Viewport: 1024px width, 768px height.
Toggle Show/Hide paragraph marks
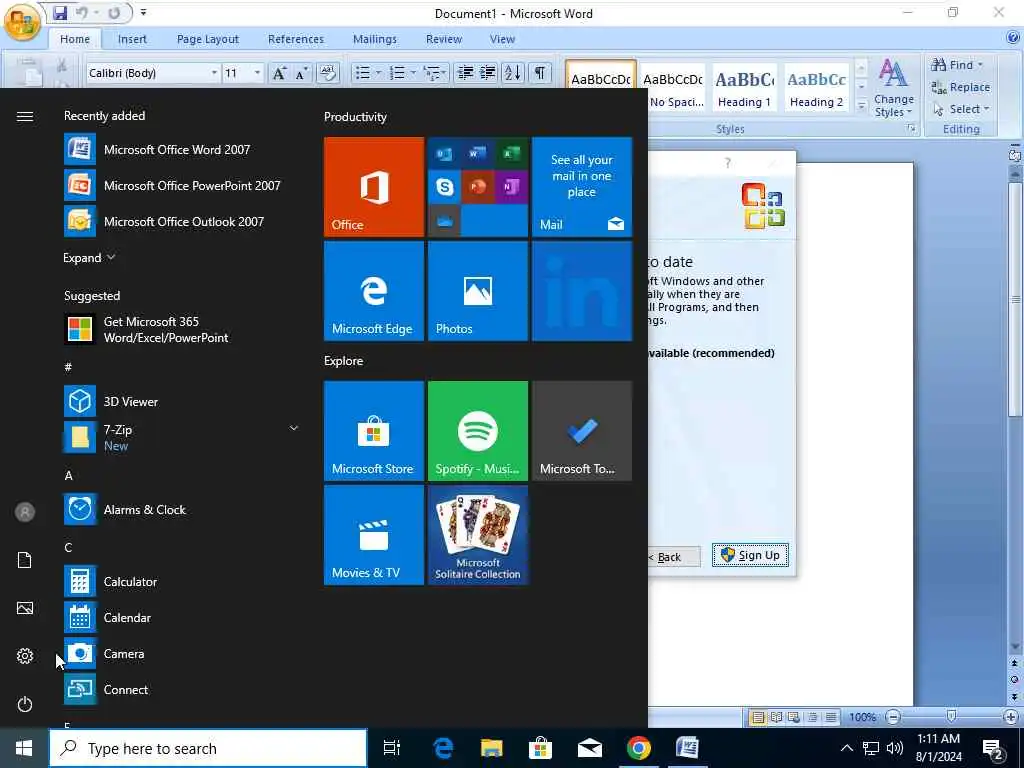tap(539, 73)
